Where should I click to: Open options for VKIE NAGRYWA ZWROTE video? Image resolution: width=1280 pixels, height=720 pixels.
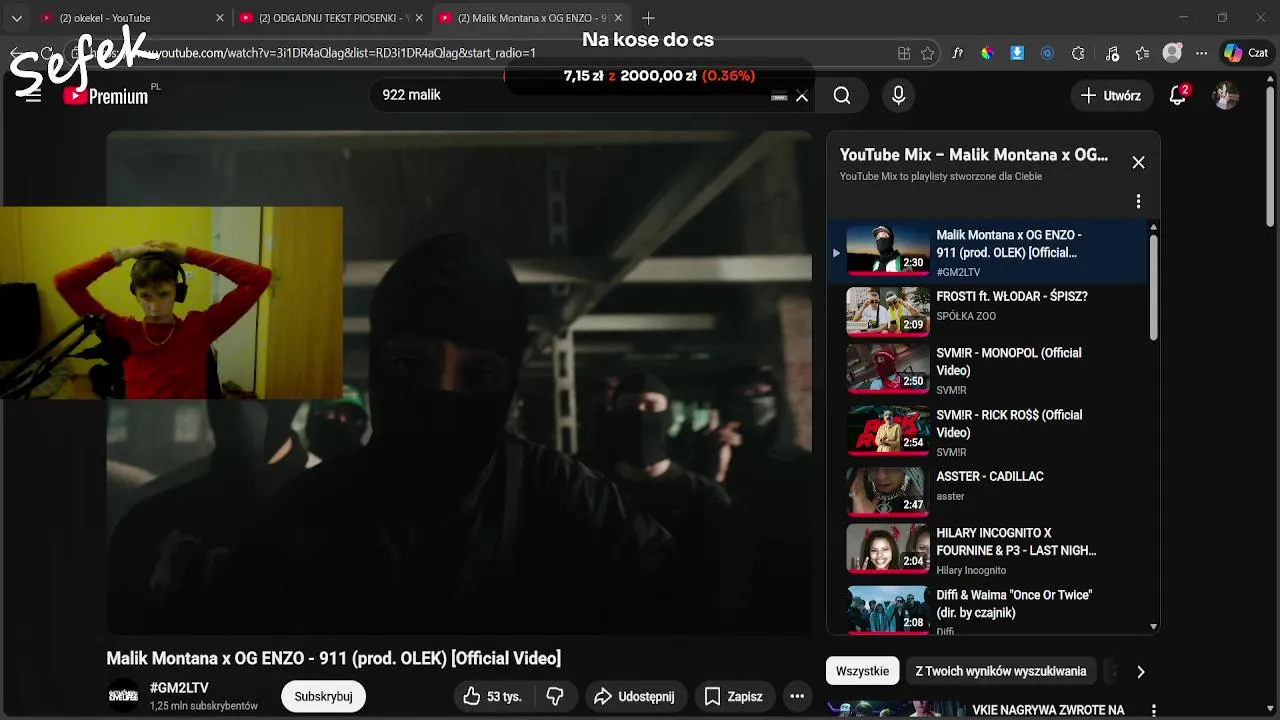pyautogui.click(x=1153, y=711)
